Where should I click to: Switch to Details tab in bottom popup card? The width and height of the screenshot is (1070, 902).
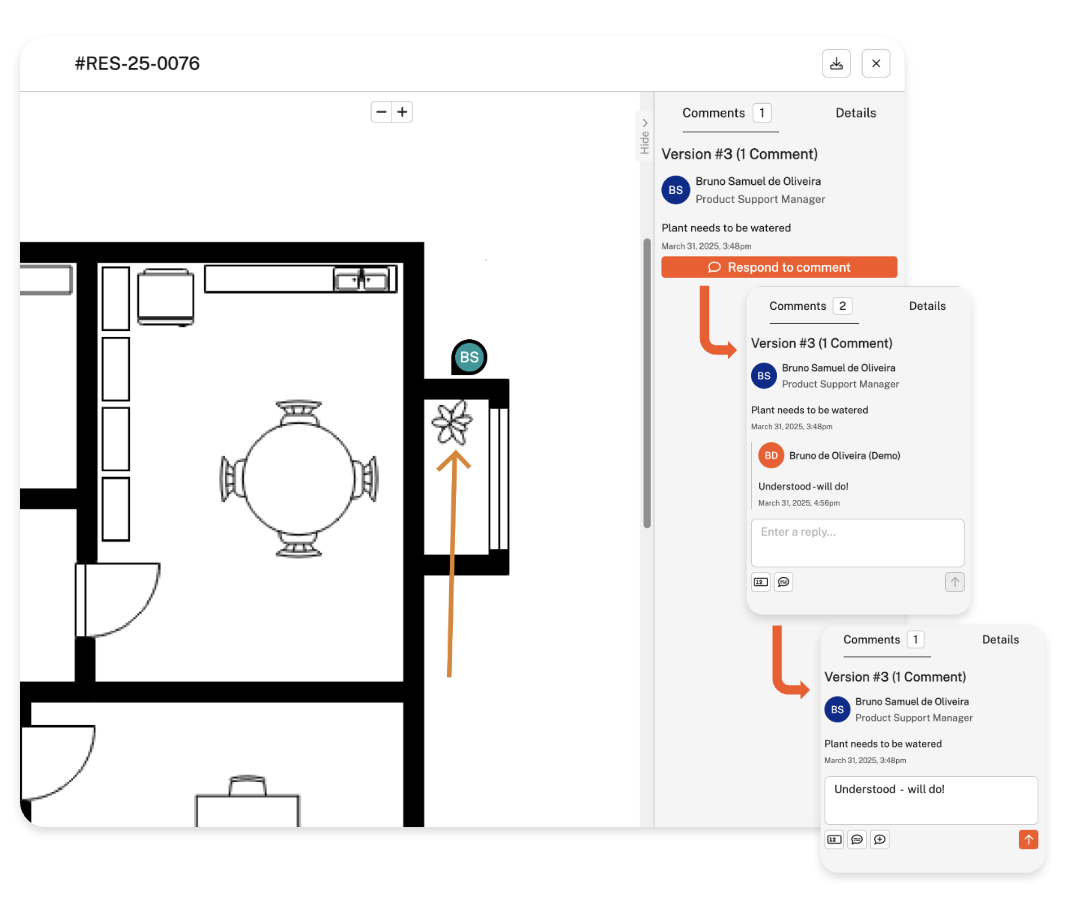[x=1000, y=640]
